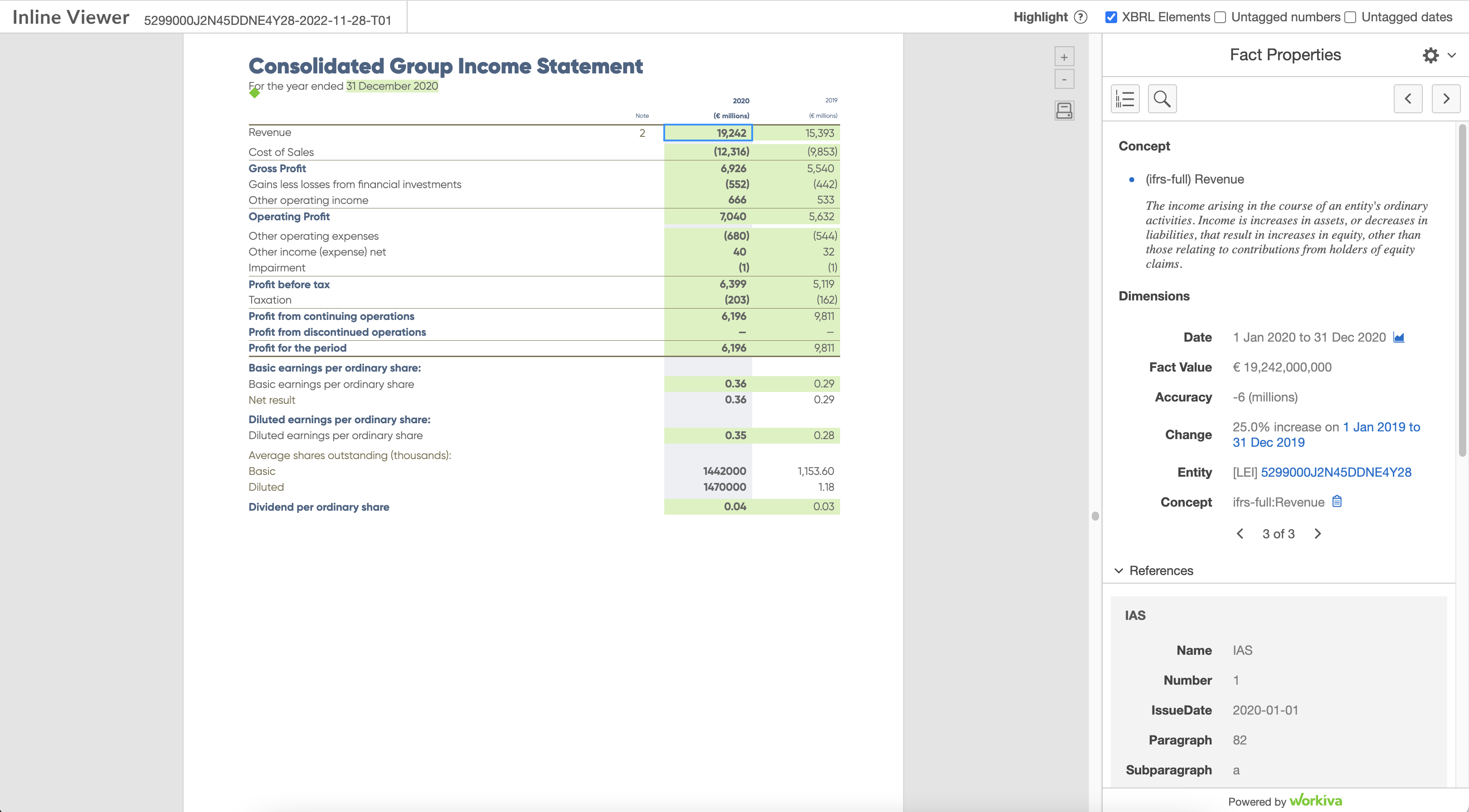Select 2020 Dividend per ordinary share 0.04
This screenshot has width=1469, height=812.
[708, 507]
